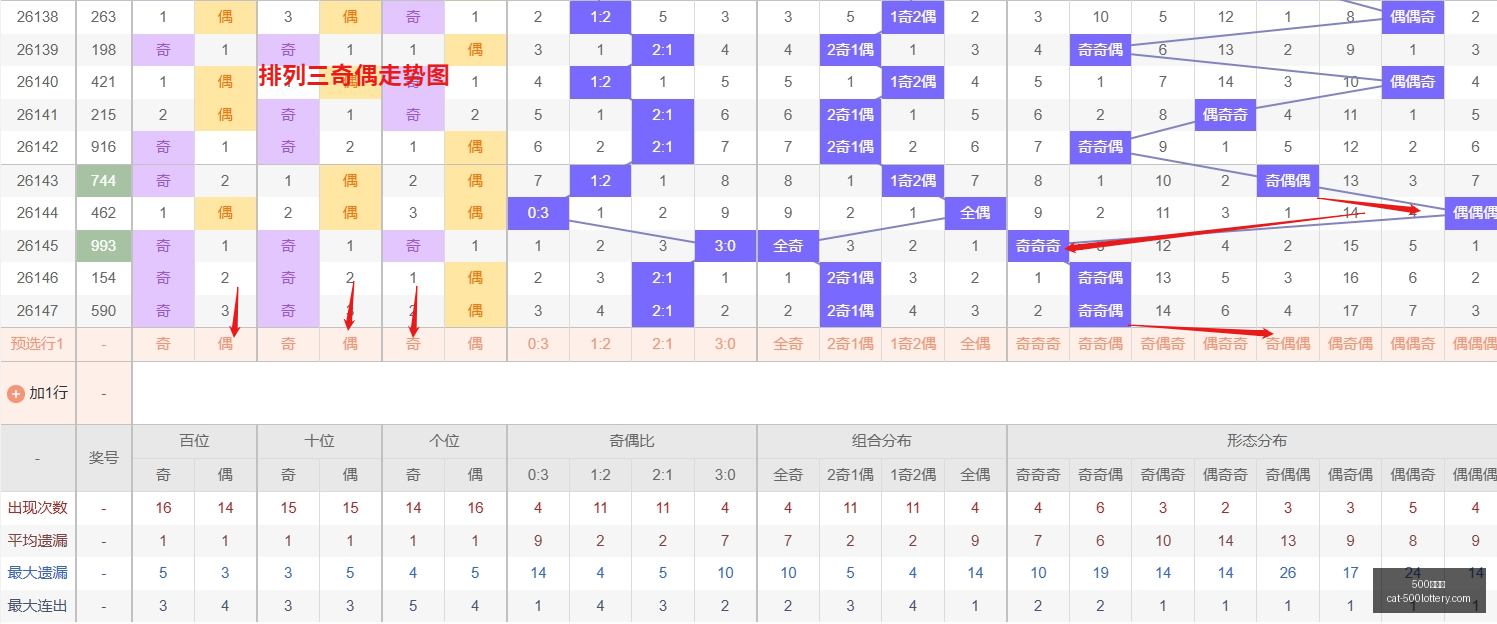Select 十位 偶 in 预选行1

(x=350, y=344)
